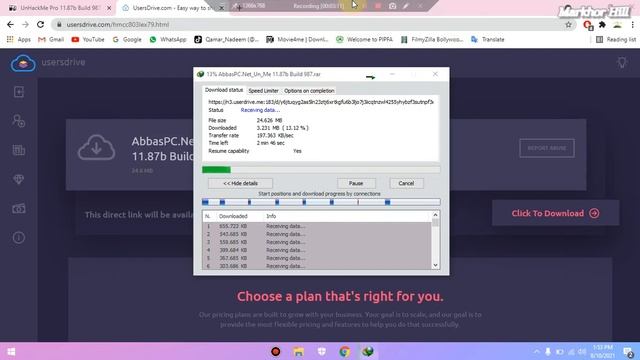Screen dimensions: 640x360
Task: Open FilmyZilla Bollywood bookmark
Action: pyautogui.click(x=432, y=40)
